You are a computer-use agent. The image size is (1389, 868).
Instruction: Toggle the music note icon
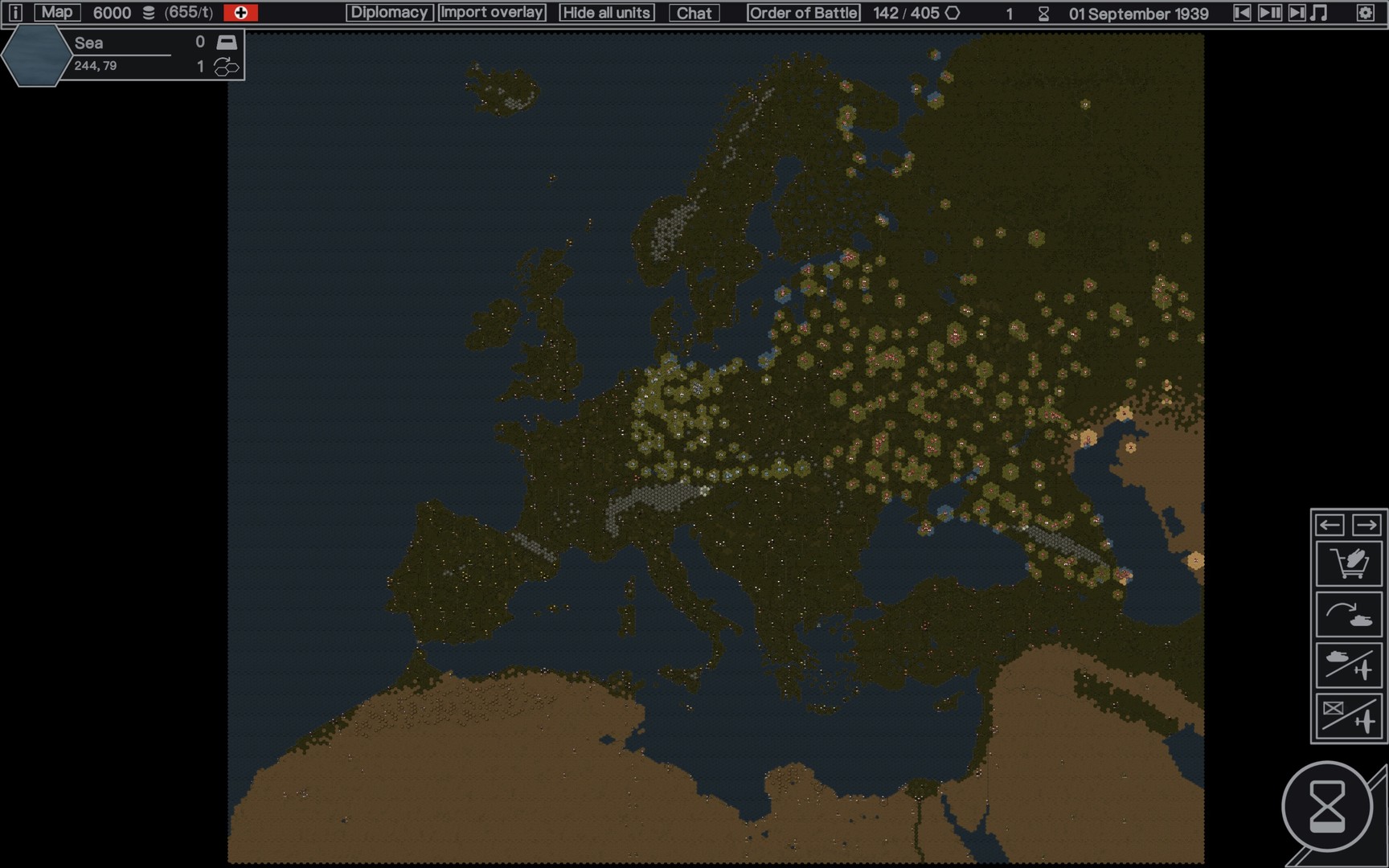pyautogui.click(x=1319, y=13)
